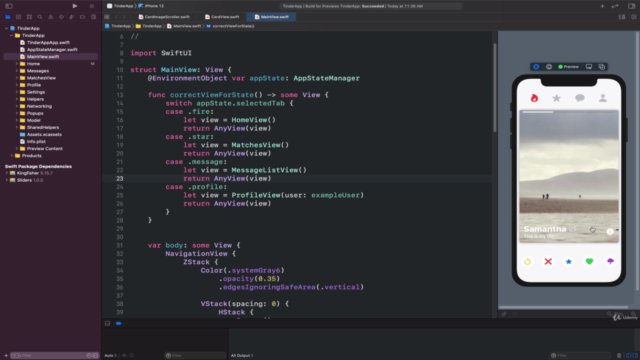Screen dimensions: 640x360
Task: Open the issue navigator warning icon
Action: pyautogui.click(x=51, y=17)
